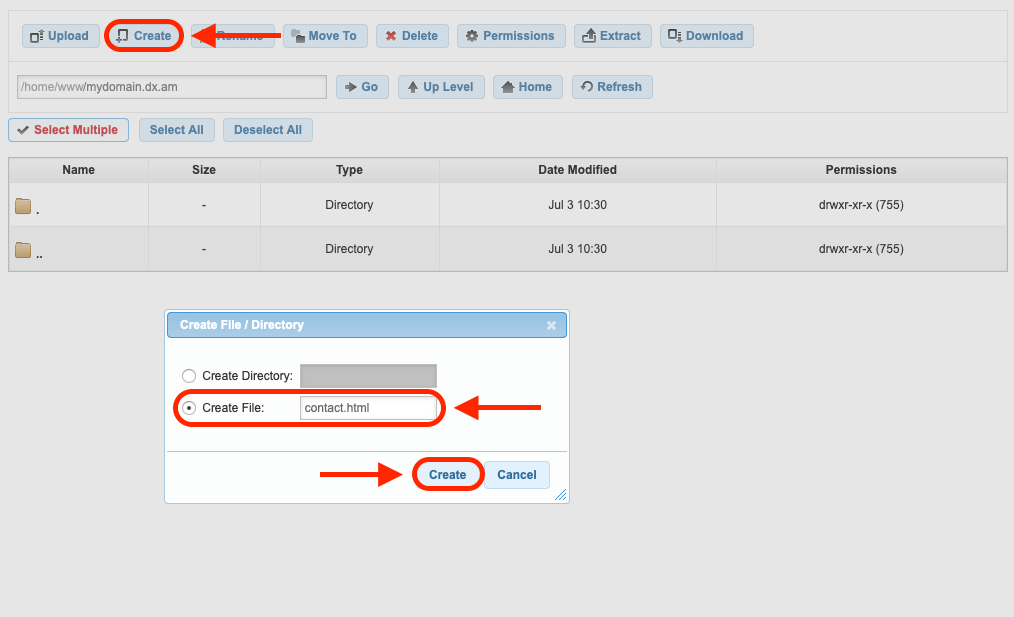1014x617 pixels.
Task: Click inside the contact.html filename field
Action: coord(369,407)
